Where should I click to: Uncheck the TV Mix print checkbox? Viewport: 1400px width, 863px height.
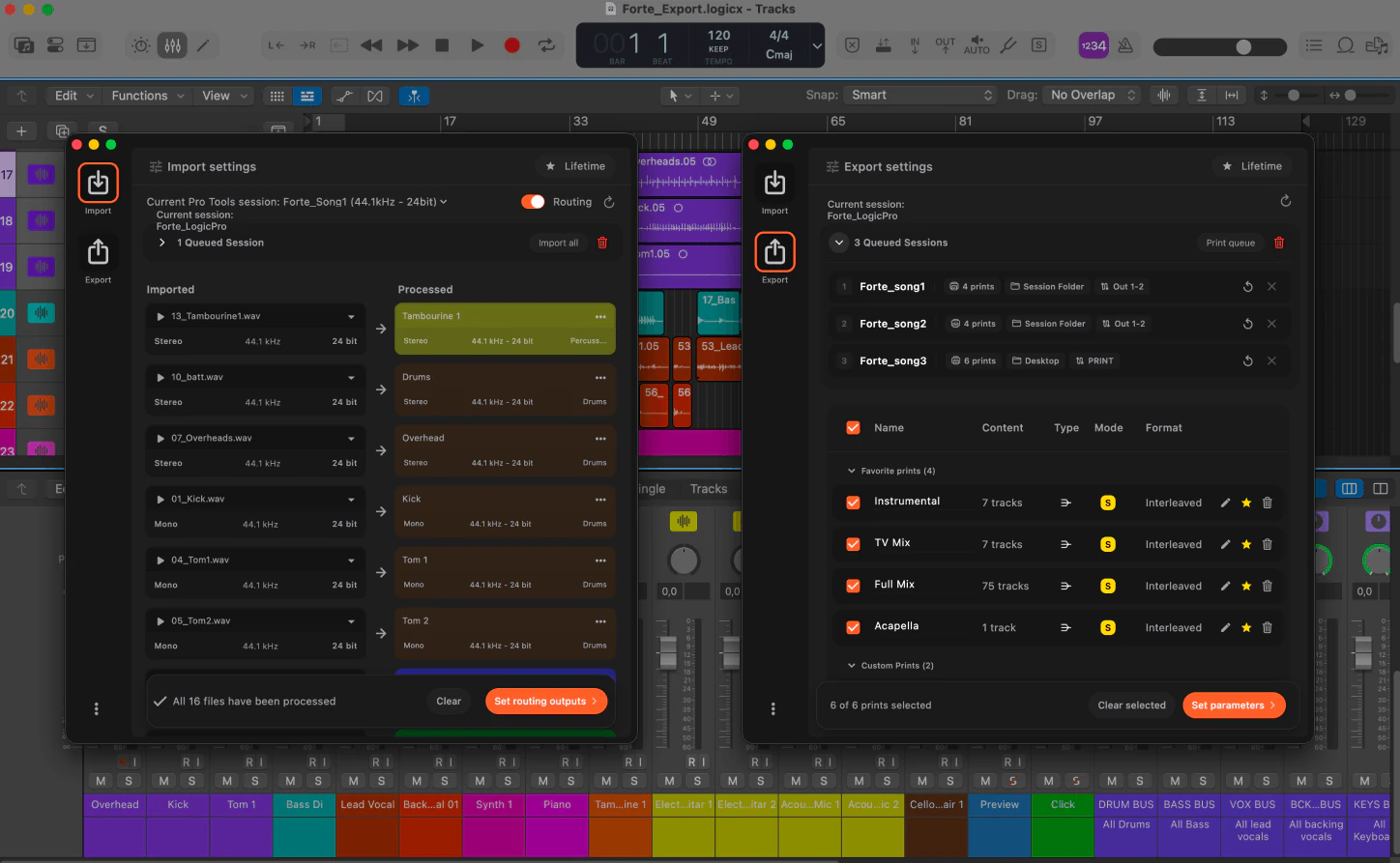pos(853,544)
